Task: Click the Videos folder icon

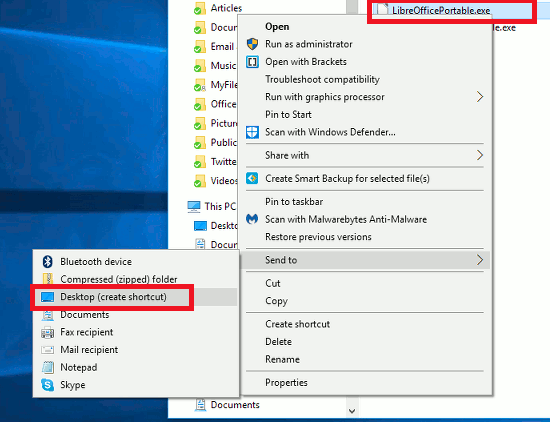Action: click(x=200, y=181)
